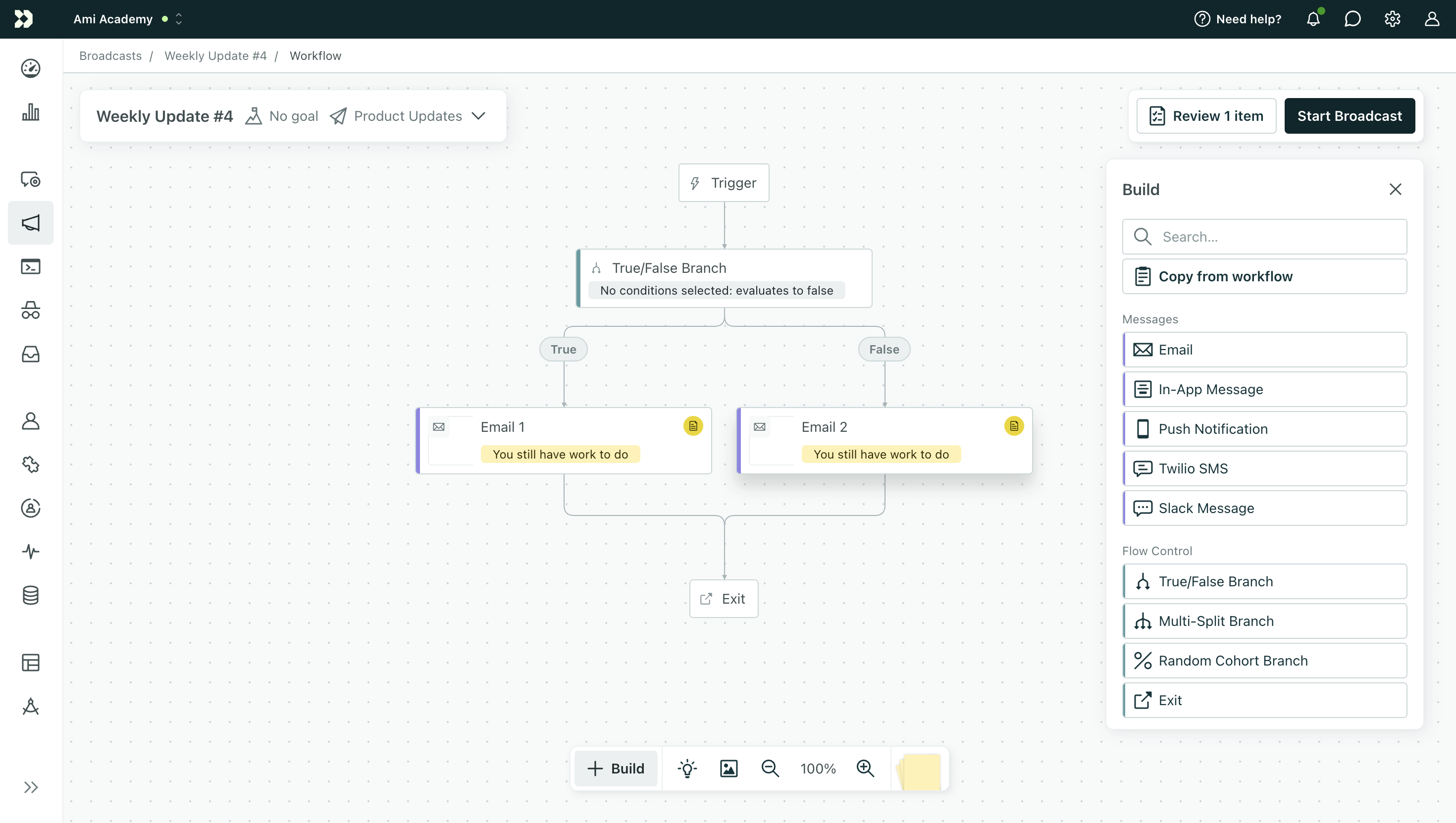Open the notifications bell
1456x823 pixels.
tap(1313, 19)
